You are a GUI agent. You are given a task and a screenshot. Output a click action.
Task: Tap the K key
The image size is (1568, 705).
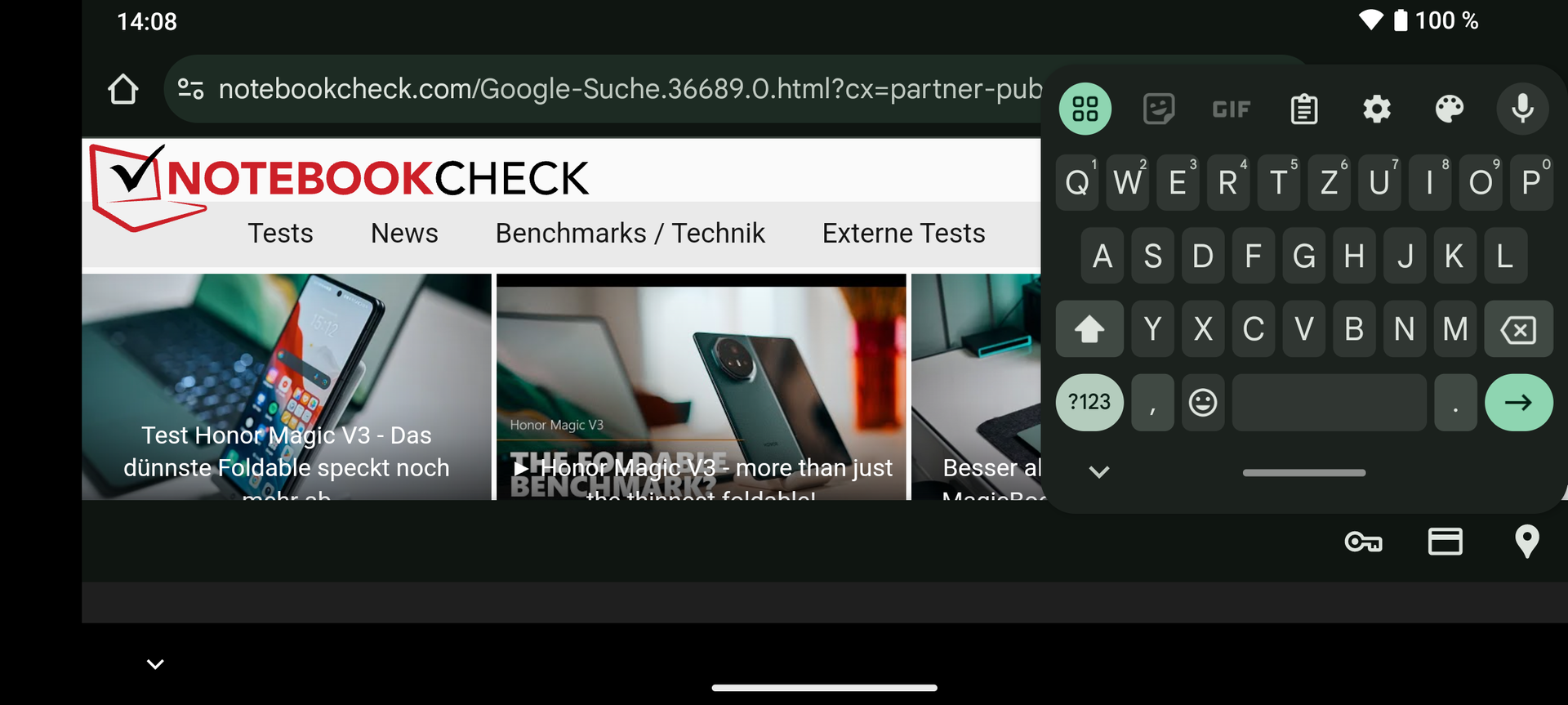pos(1455,256)
